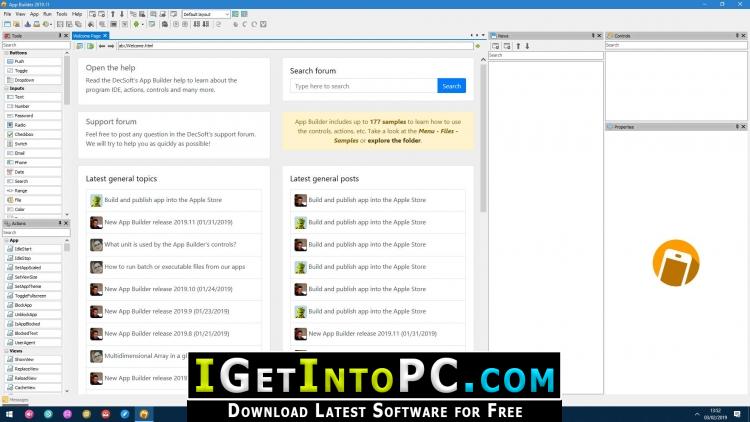750x422 pixels.
Task: Select the Checkbox control tool
Action: [33, 134]
